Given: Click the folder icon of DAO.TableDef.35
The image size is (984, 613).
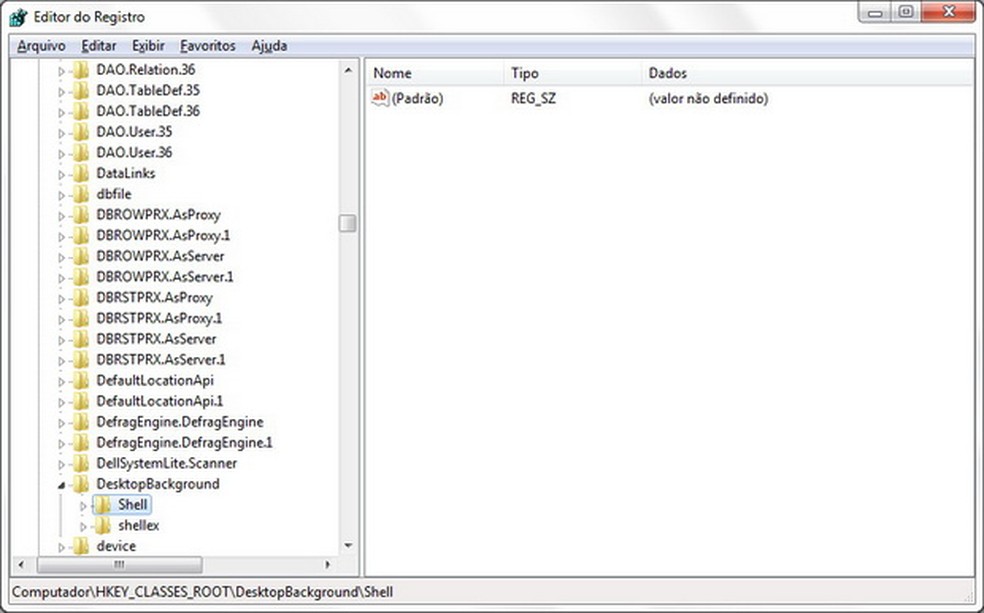Looking at the screenshot, I should 81,90.
